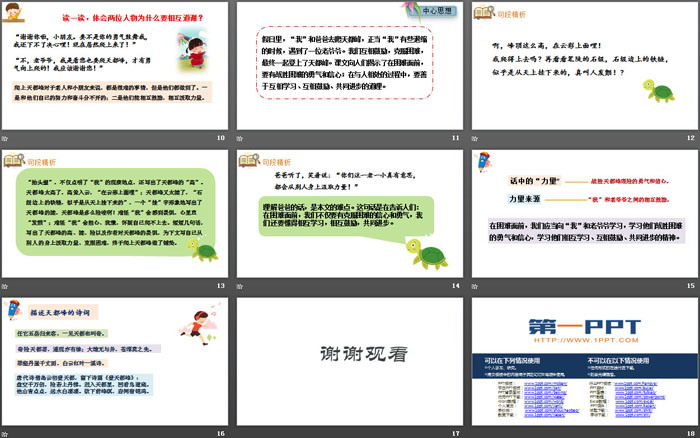Click the animation star icon under slide 14
This screenshot has height=438, width=700.
click(x=240, y=286)
